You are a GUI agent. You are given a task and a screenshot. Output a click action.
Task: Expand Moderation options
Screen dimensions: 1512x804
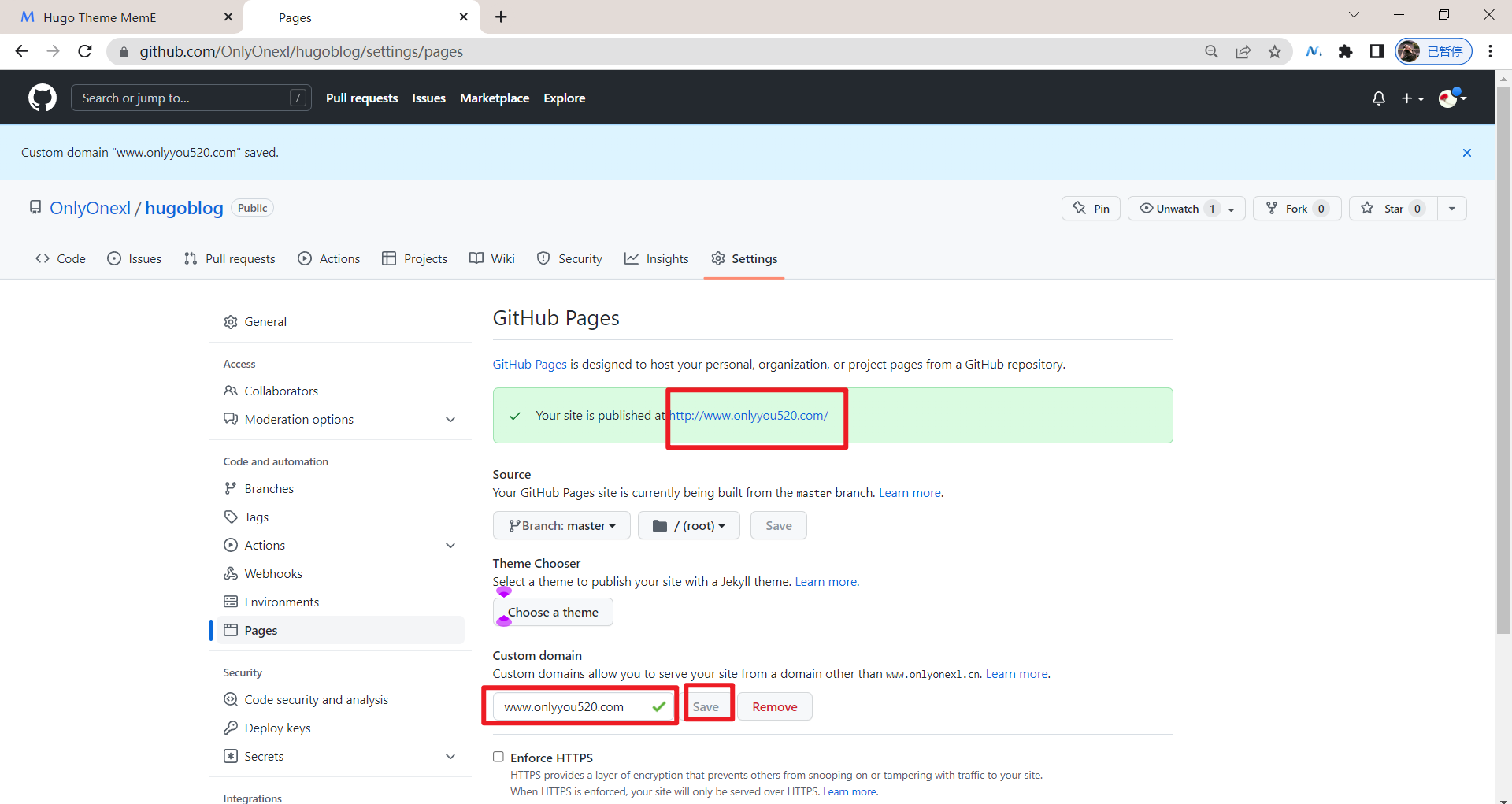[340, 419]
